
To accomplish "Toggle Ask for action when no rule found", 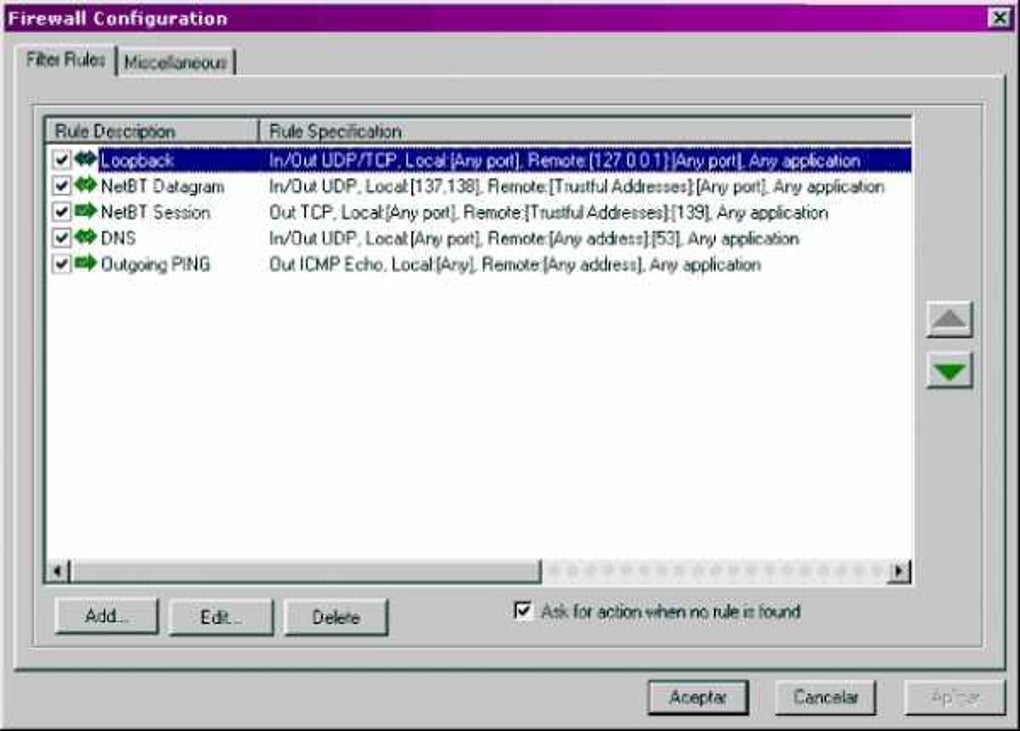I will [522, 611].
